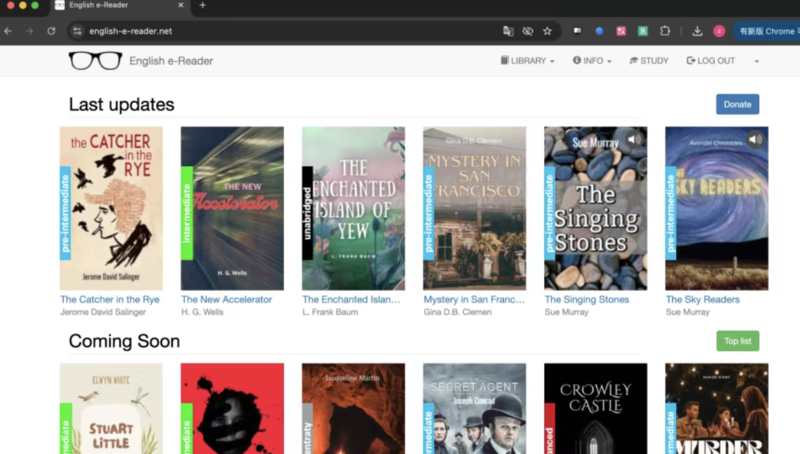800x454 pixels.
Task: Click the browser forward arrow
Action: [x=30, y=31]
